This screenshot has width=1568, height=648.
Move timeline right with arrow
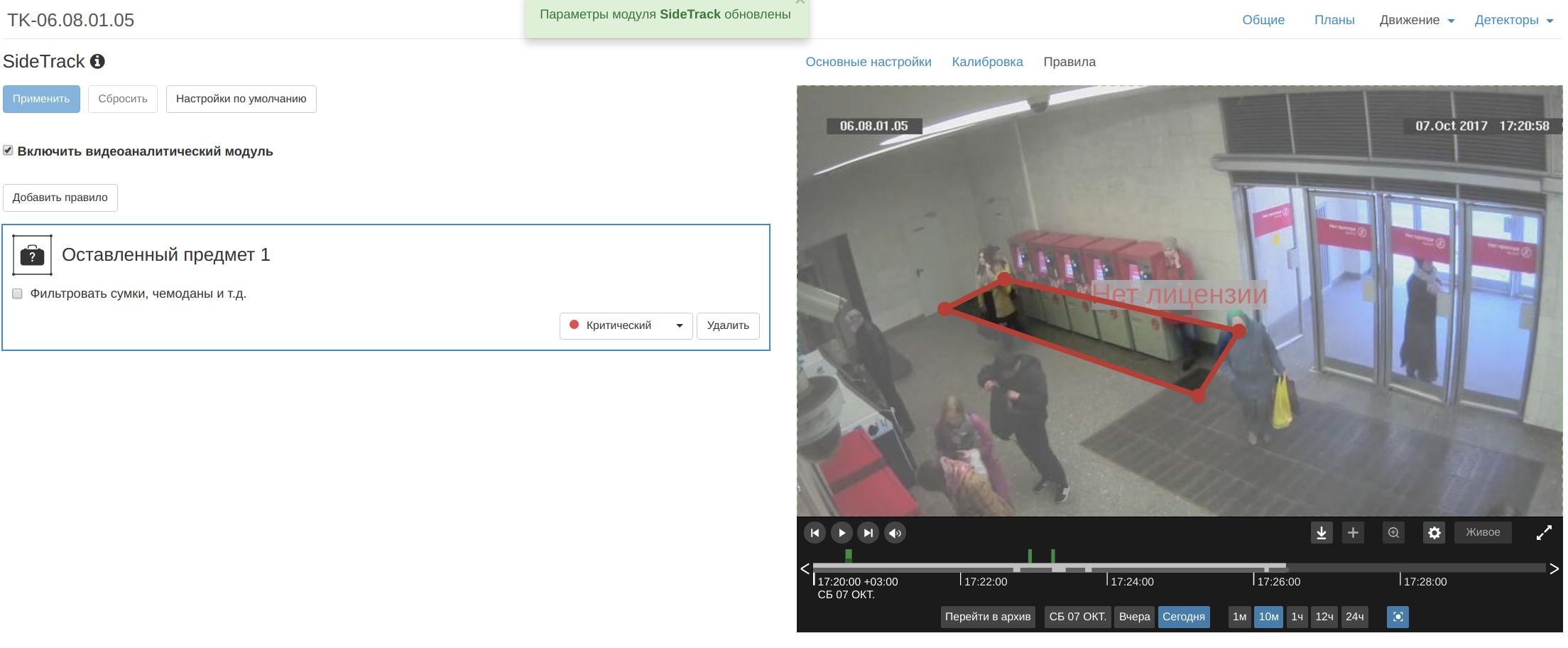1555,568
